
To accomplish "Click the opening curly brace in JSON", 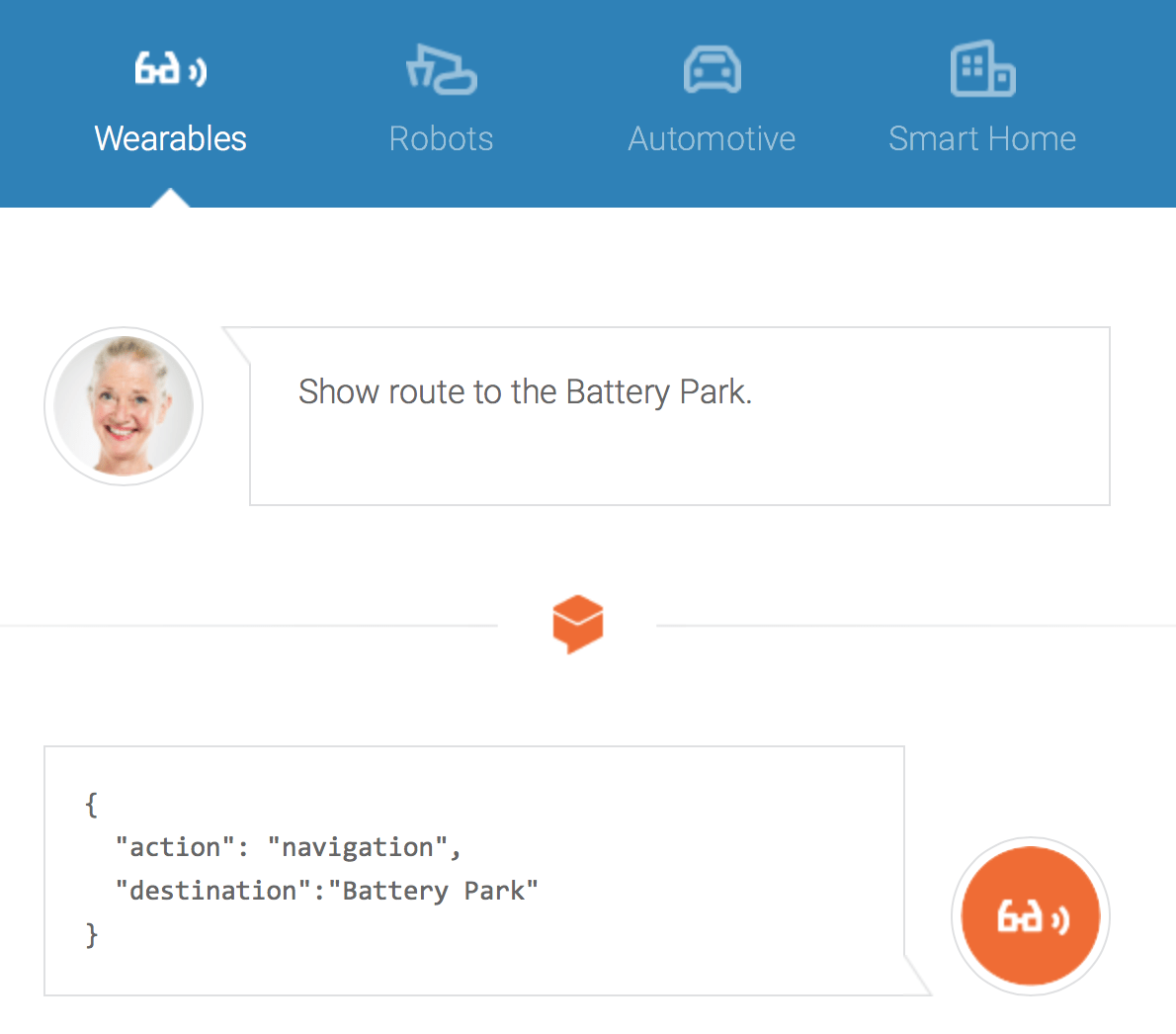I will point(91,805).
